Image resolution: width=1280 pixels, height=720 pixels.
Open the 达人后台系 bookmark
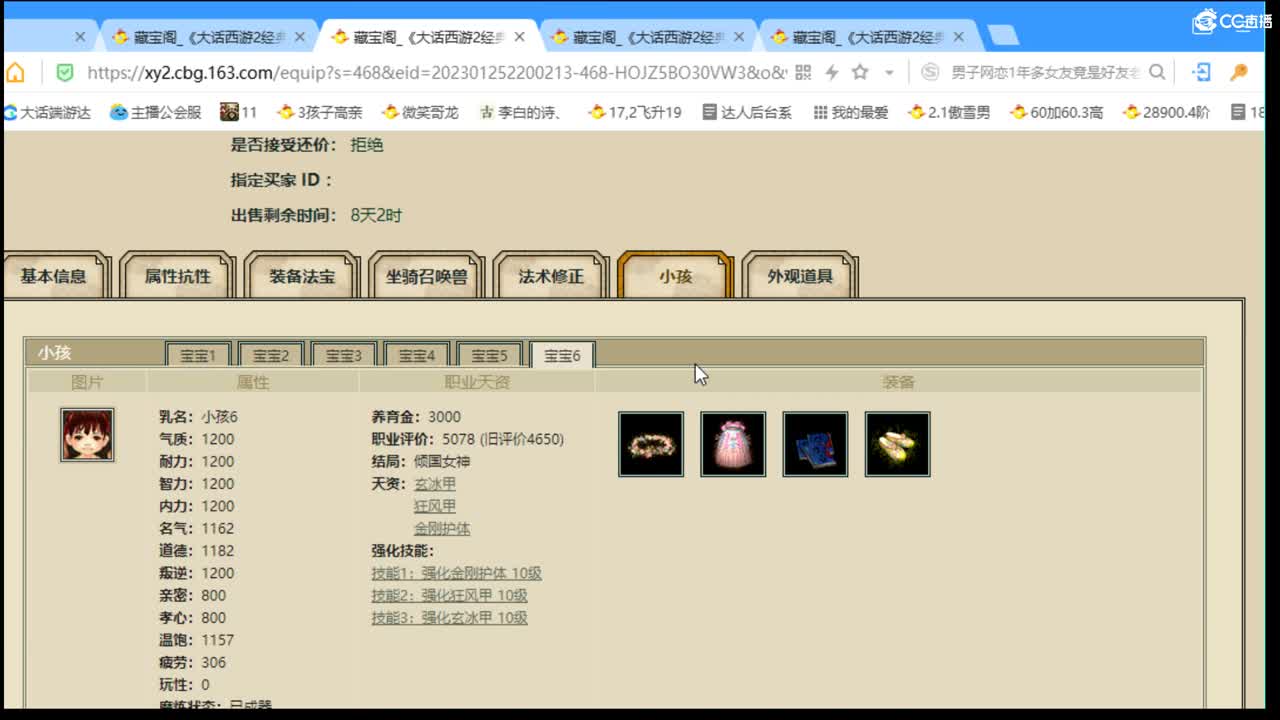click(746, 112)
